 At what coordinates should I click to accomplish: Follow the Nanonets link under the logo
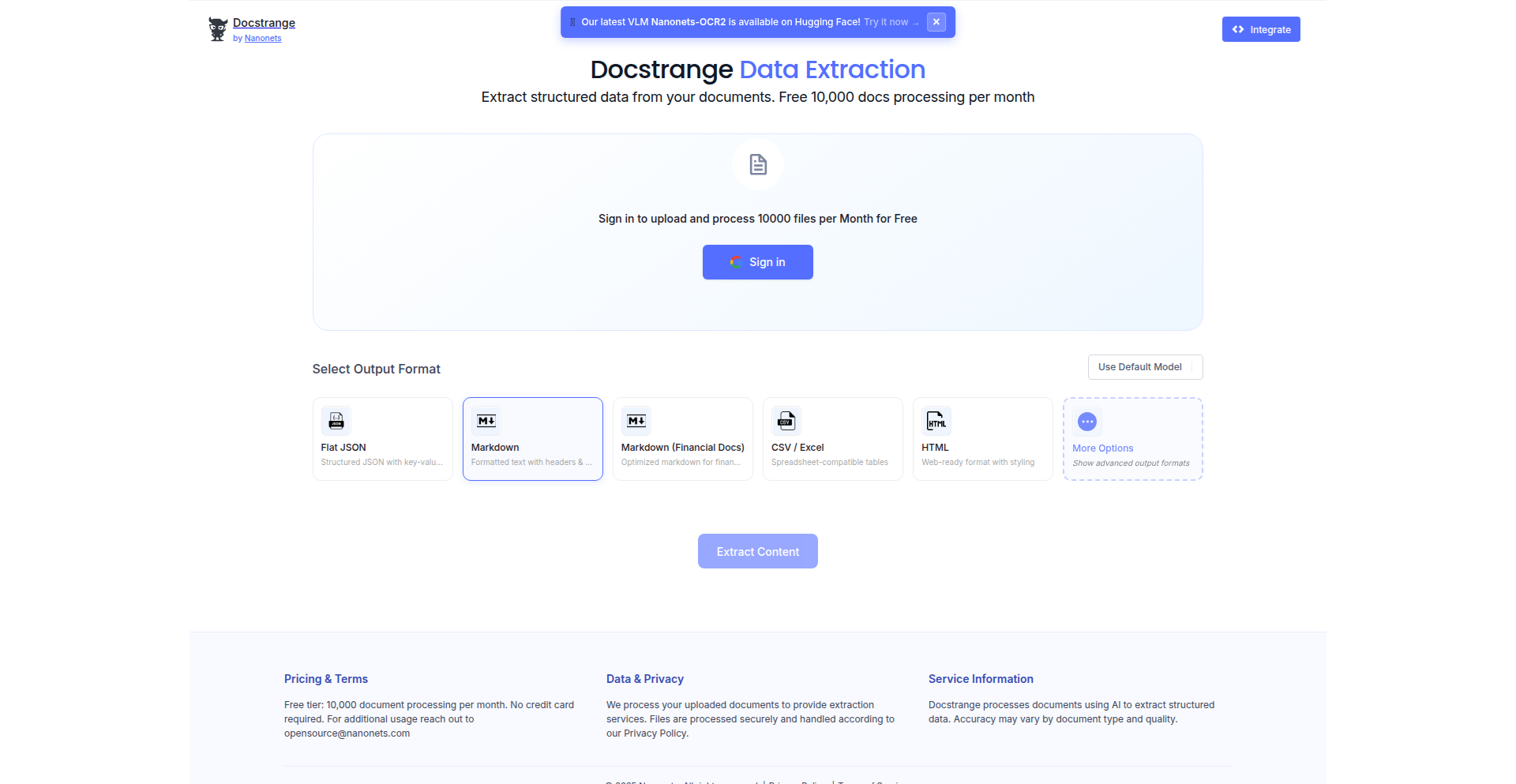tap(263, 38)
